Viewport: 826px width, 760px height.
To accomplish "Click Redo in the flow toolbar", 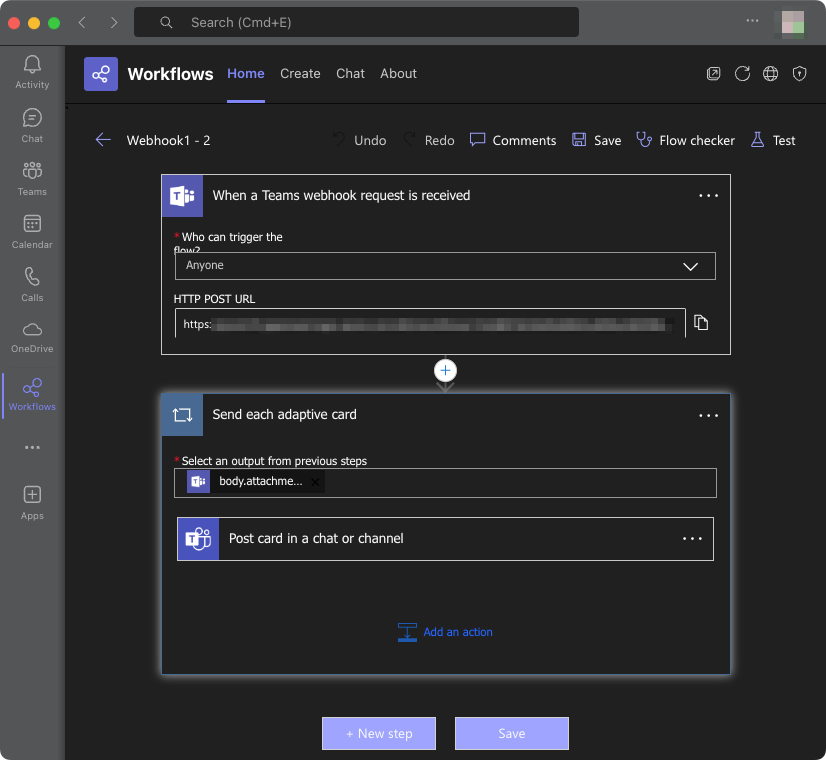I will (429, 140).
